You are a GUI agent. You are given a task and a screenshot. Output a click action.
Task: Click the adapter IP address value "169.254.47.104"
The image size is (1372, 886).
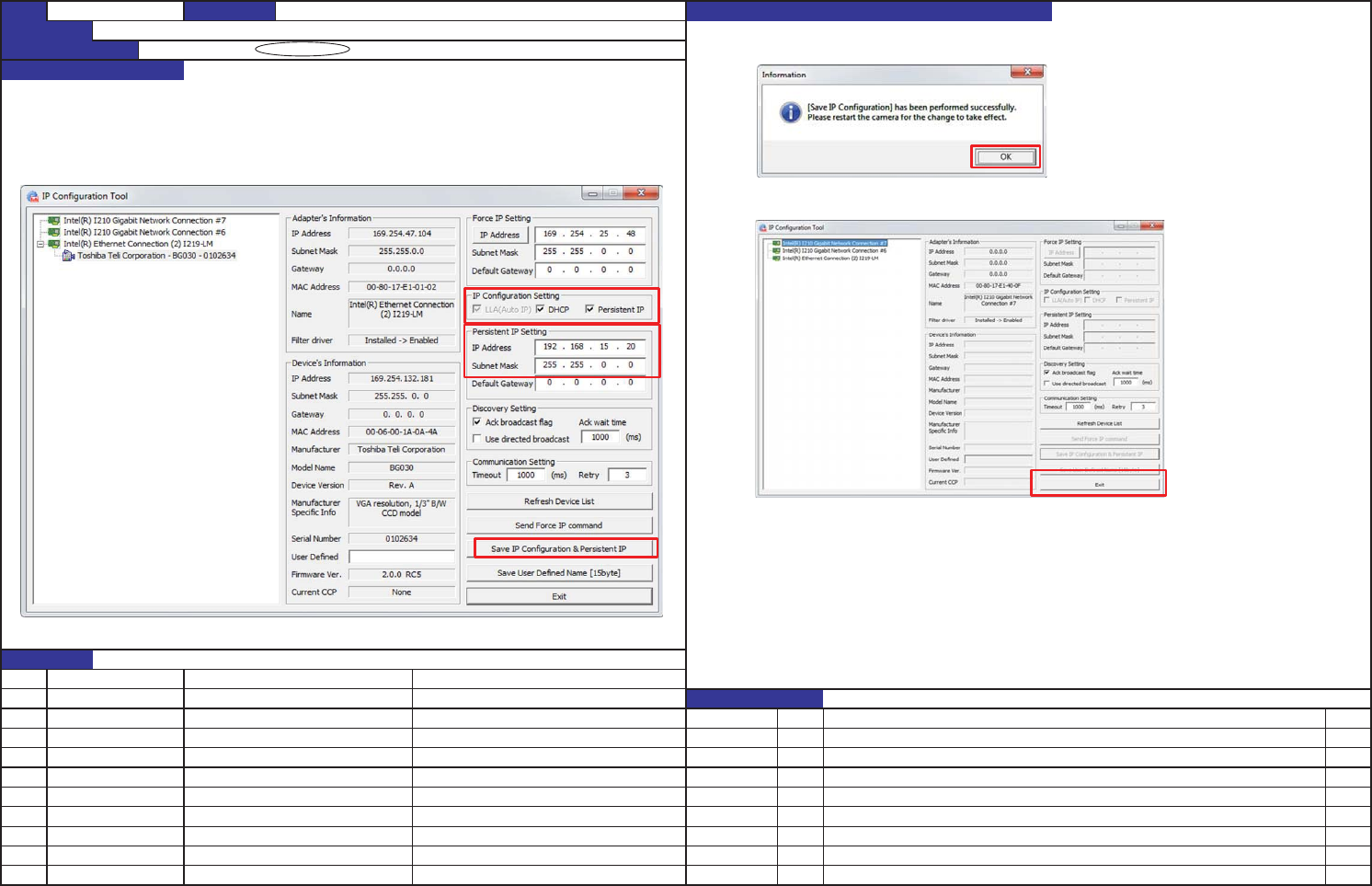402,234
